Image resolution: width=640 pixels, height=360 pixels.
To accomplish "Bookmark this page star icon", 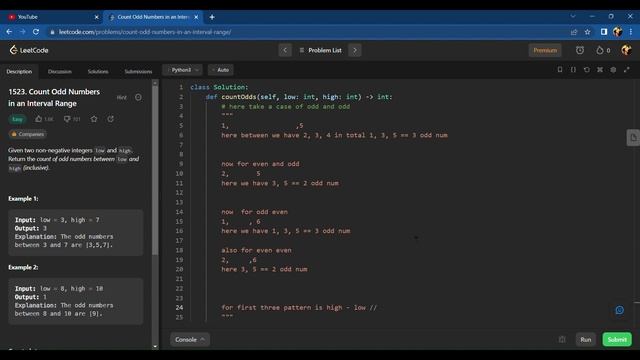I will pos(587,32).
